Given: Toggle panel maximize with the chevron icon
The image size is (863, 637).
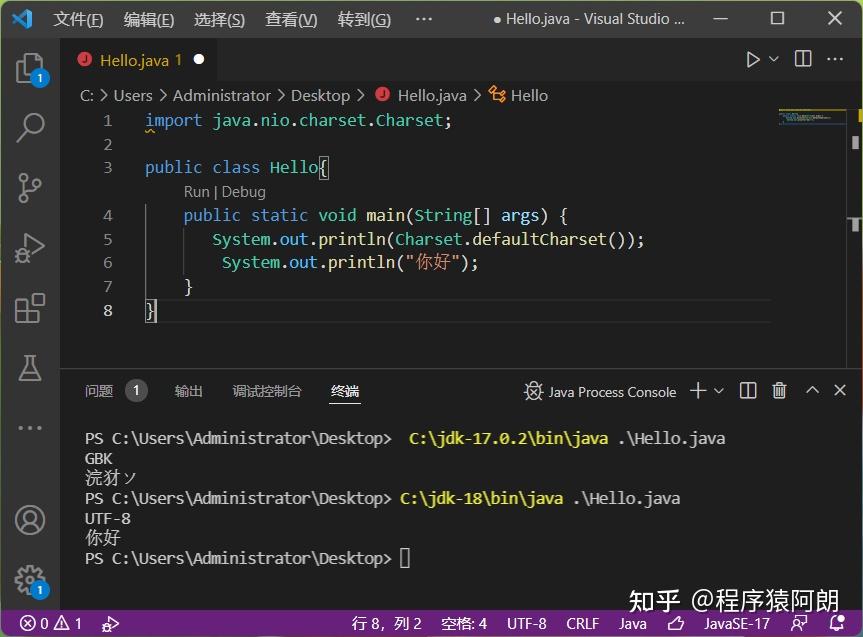Looking at the screenshot, I should (x=812, y=391).
